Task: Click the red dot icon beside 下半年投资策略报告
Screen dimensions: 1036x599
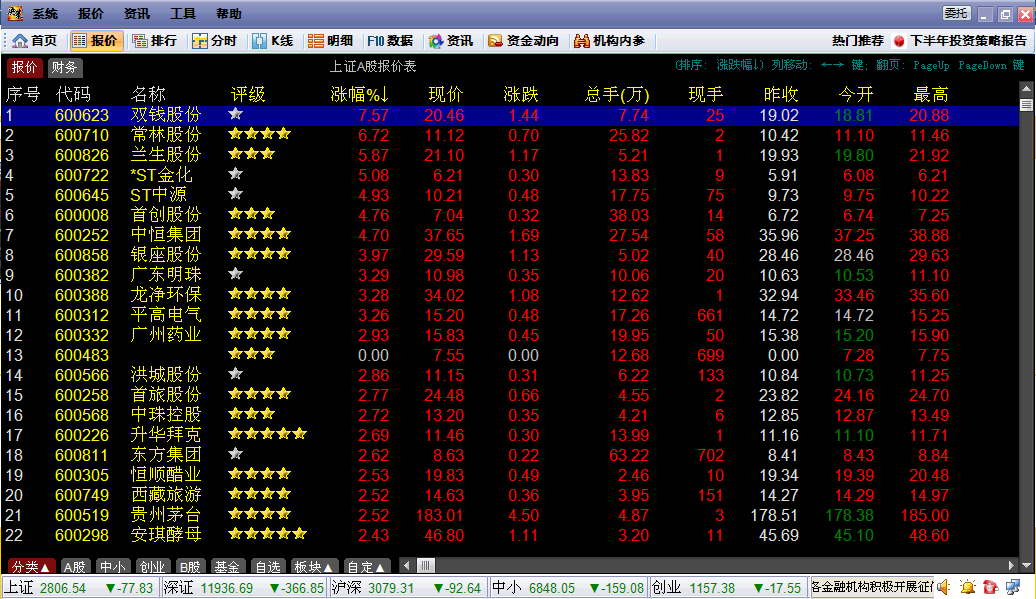Action: (x=899, y=41)
